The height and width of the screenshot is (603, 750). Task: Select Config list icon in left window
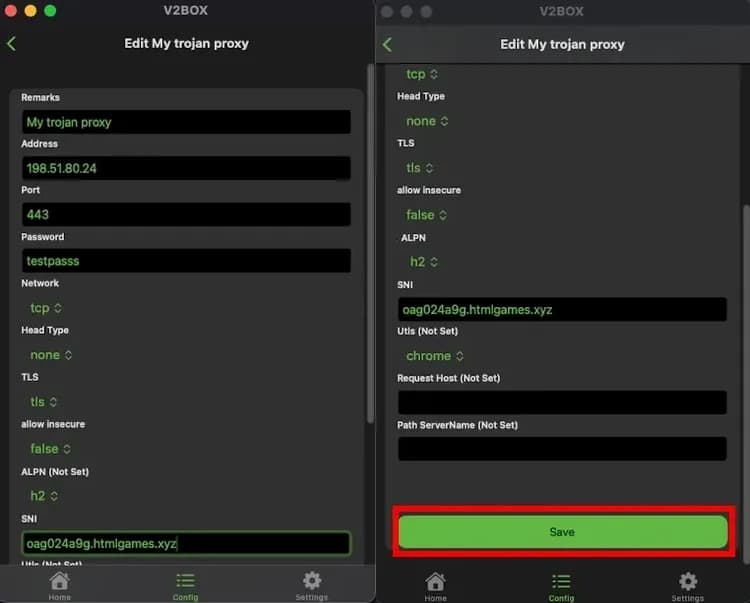click(x=185, y=585)
